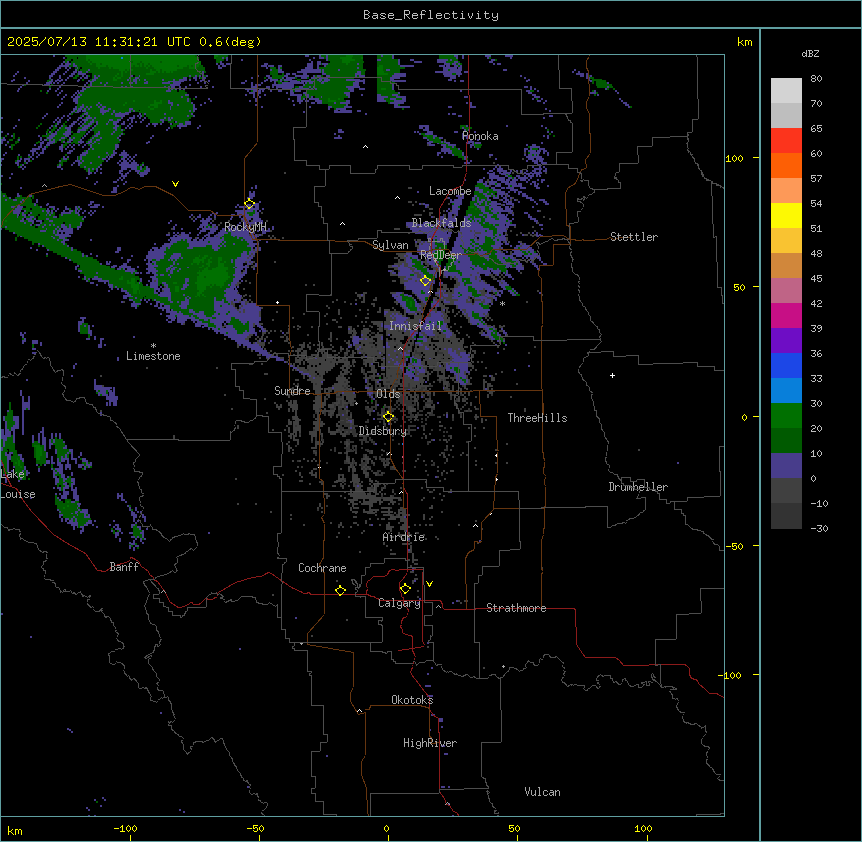
Task: Pick the brown 45-48 dBZ legend swatch
Action: pyautogui.click(x=786, y=265)
